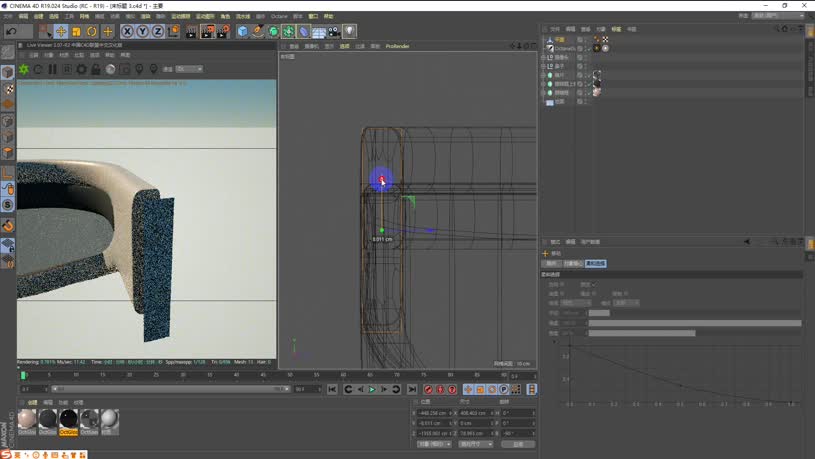Image resolution: width=815 pixels, height=459 pixels.
Task: Expand the first green subdivision object
Action: [544, 75]
